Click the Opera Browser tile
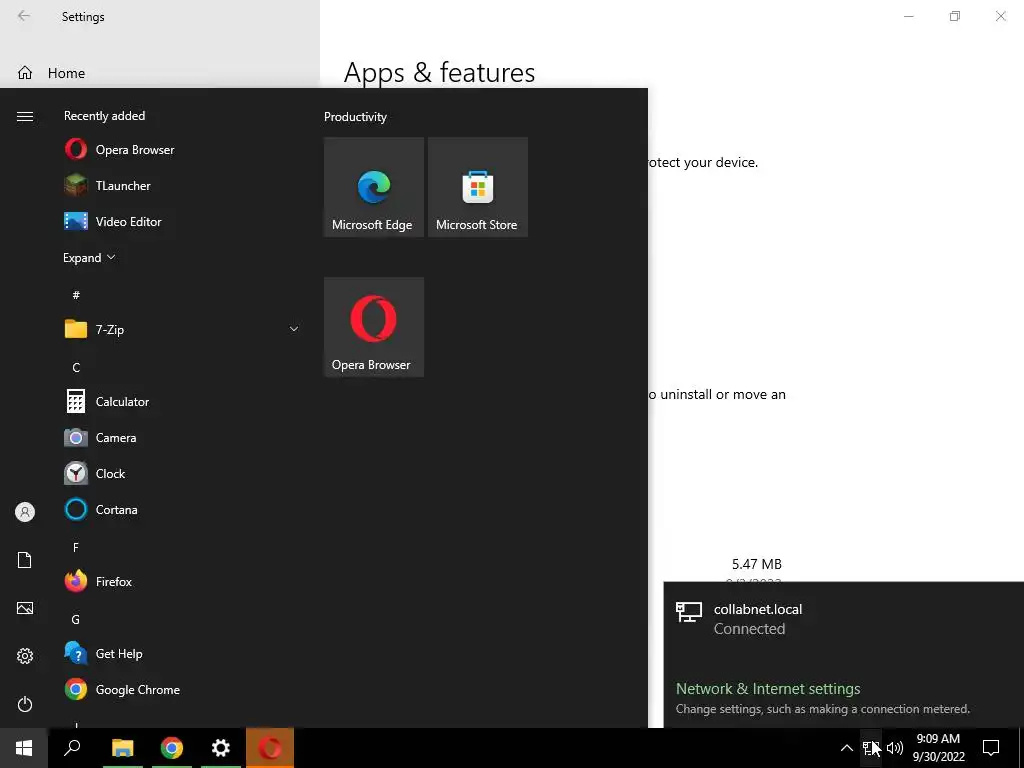Image resolution: width=1024 pixels, height=768 pixels. click(x=374, y=327)
